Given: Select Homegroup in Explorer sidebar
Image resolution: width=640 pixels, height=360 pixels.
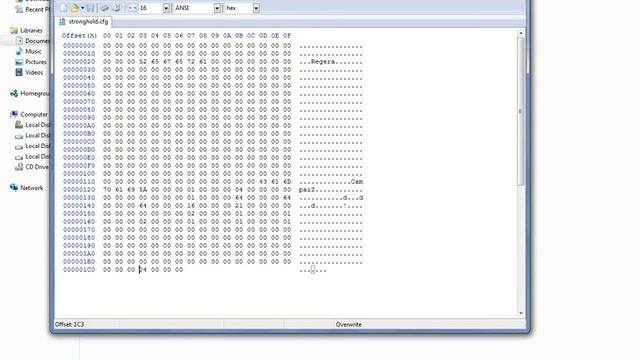Looking at the screenshot, I should (x=30, y=93).
